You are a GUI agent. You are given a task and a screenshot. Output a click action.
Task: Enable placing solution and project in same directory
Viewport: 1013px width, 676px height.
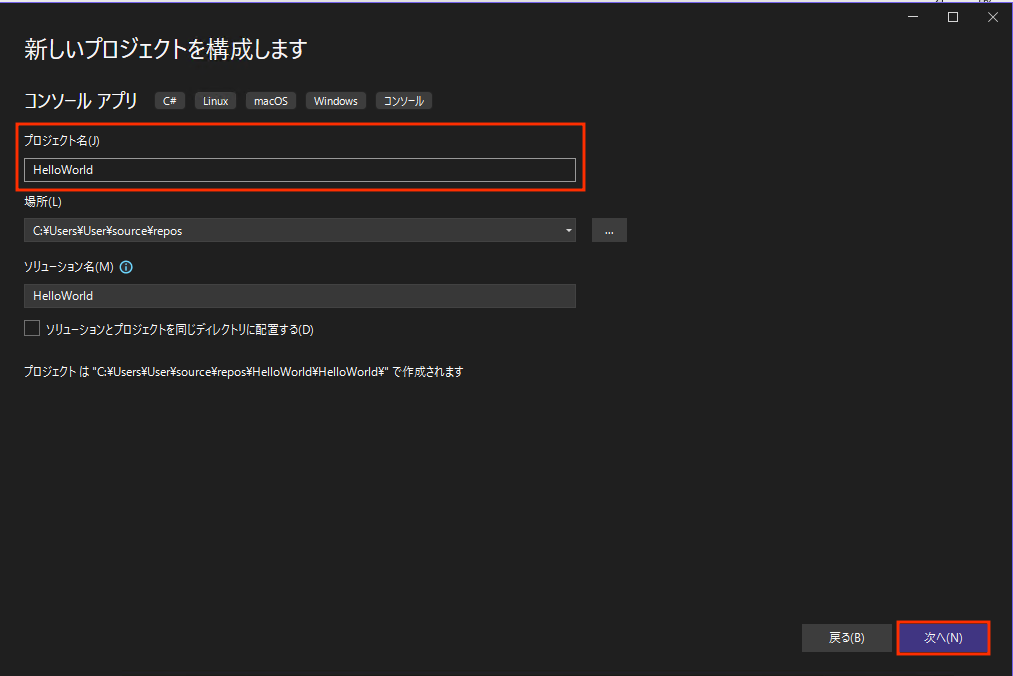pos(32,329)
